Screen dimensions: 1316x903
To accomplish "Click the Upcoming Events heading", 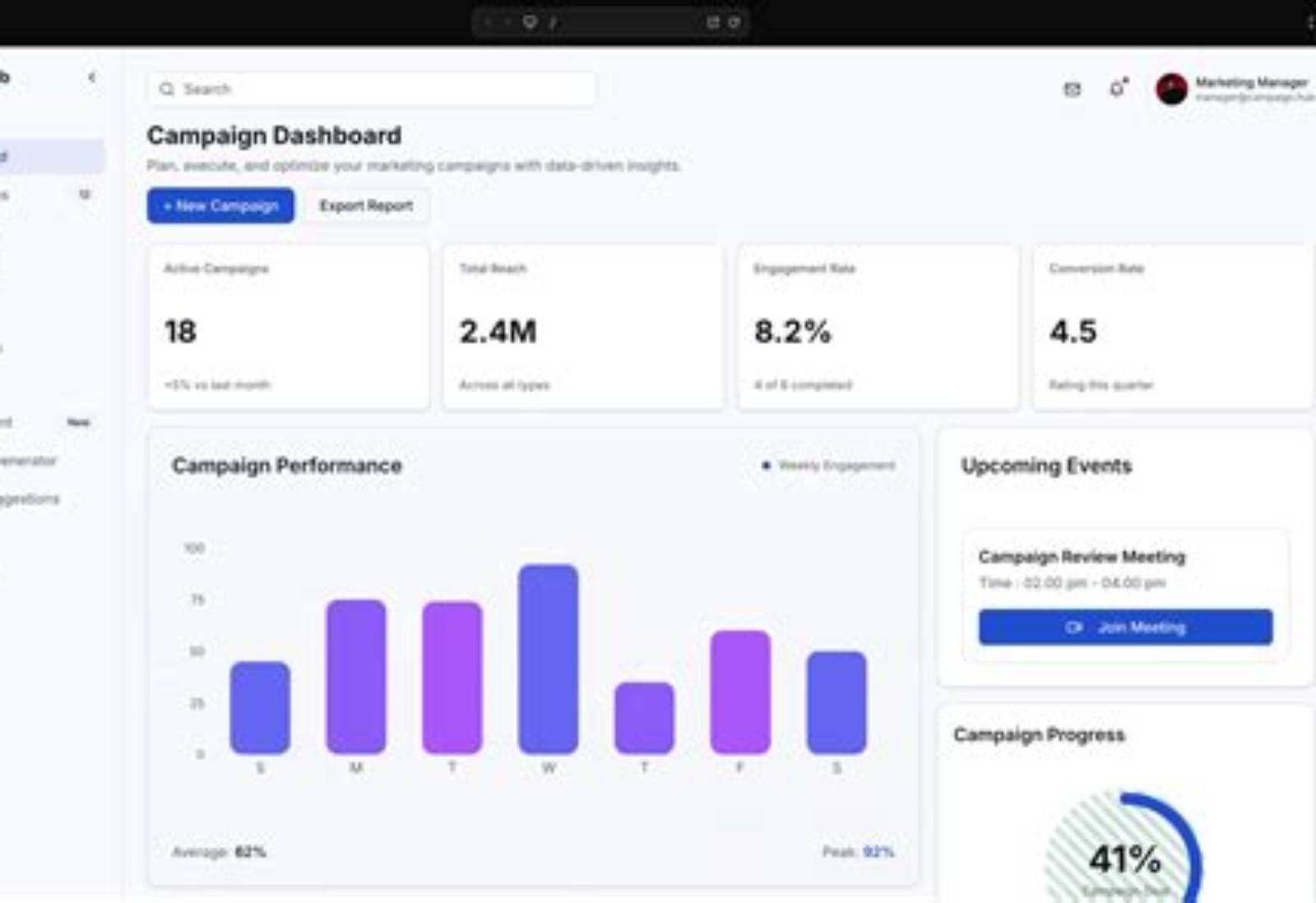I will coord(1046,465).
